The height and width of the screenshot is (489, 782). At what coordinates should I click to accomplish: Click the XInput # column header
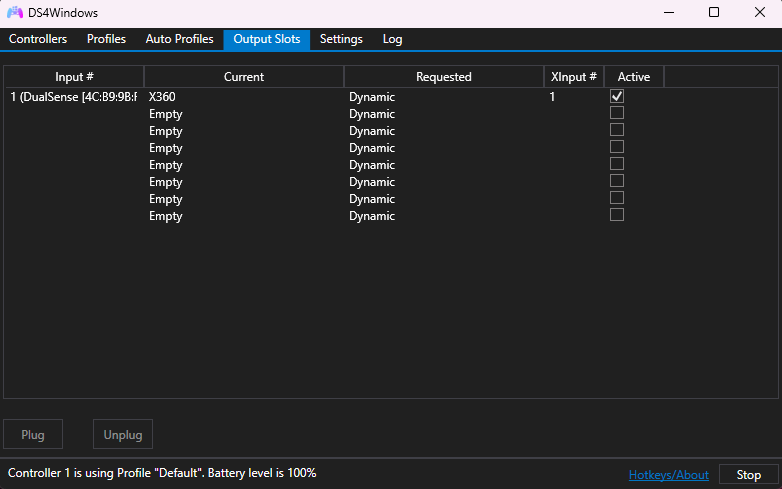(x=574, y=77)
